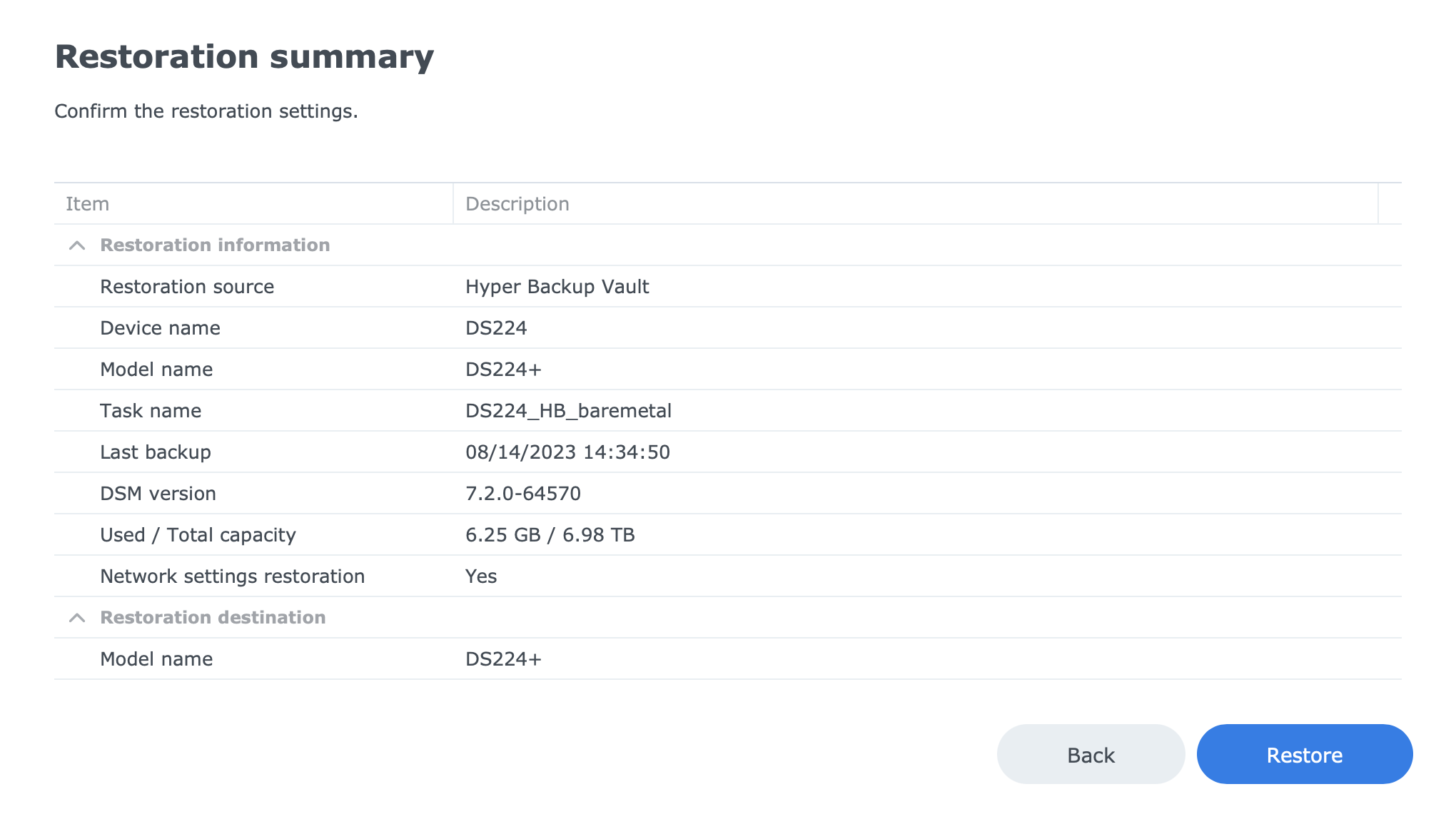Click the Yes value for network settings

(481, 576)
